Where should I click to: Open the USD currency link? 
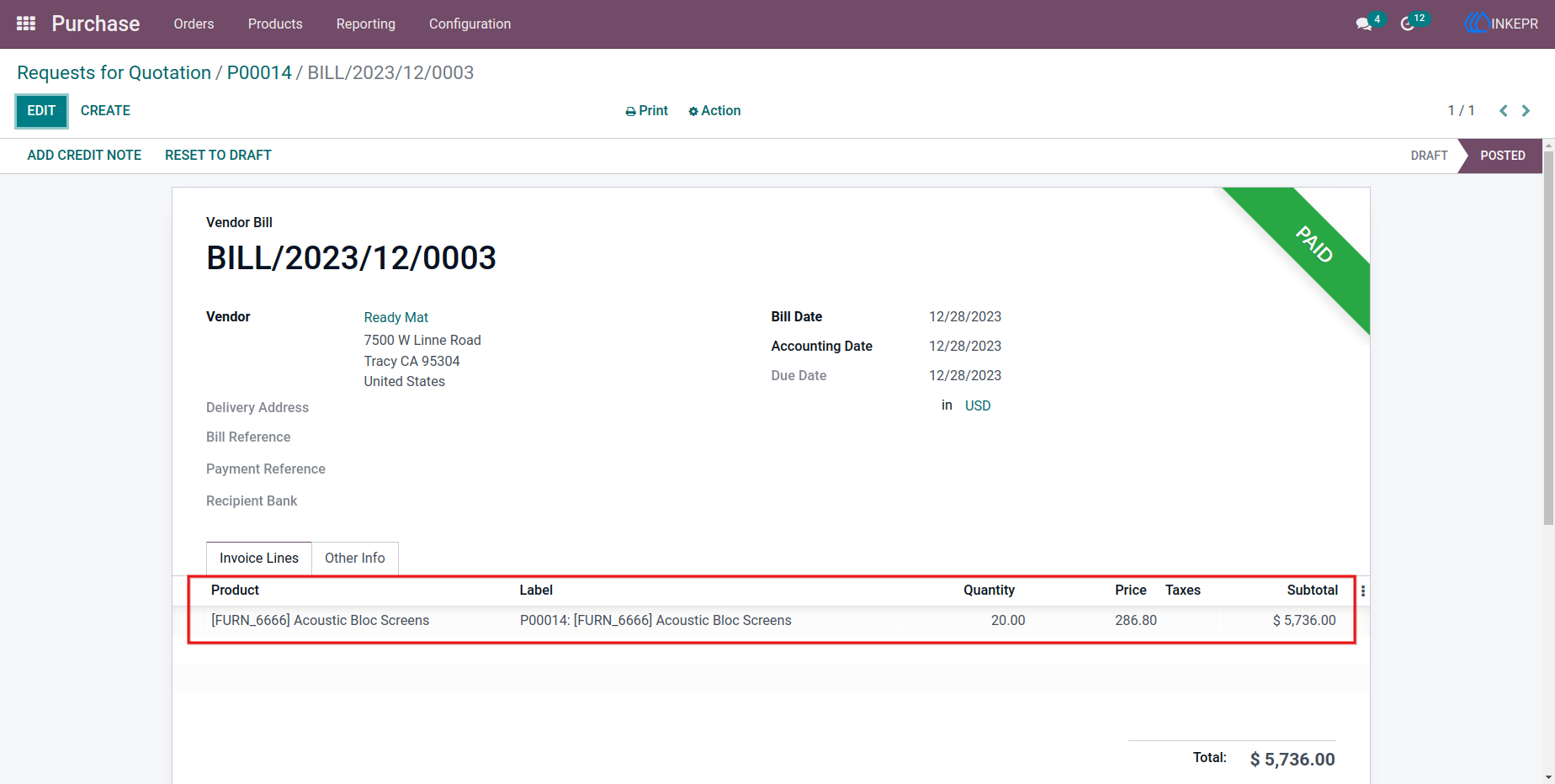coord(978,405)
